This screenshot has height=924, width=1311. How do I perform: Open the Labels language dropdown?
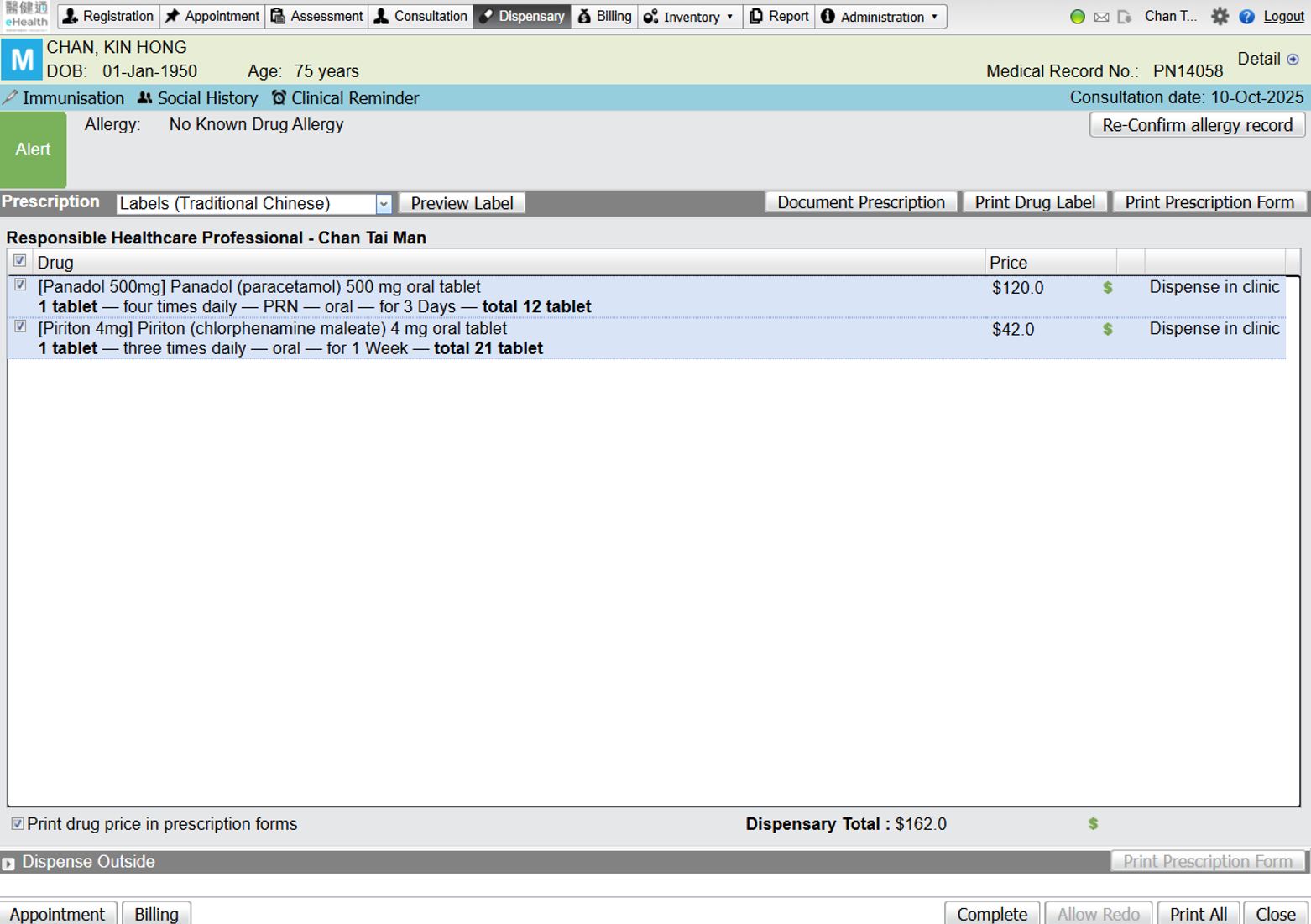click(x=383, y=204)
